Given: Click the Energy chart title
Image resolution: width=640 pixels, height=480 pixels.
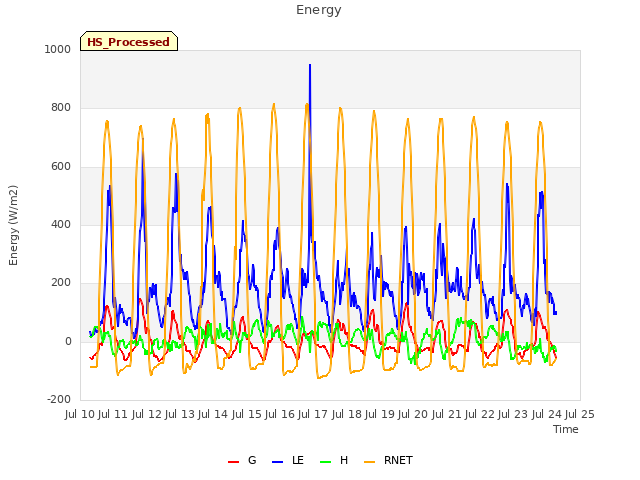Looking at the screenshot, I should 319,10.
